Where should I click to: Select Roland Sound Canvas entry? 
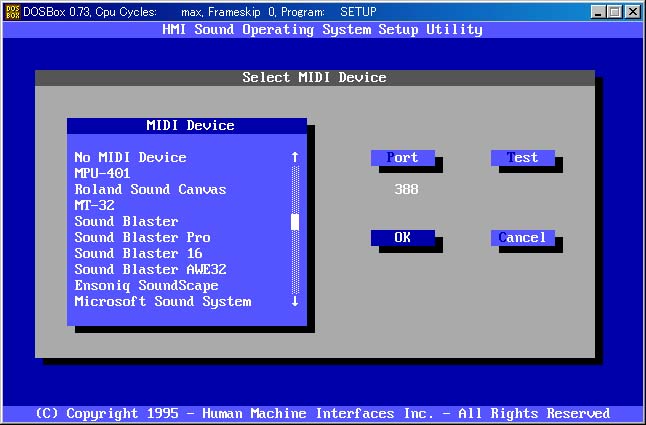(150, 189)
